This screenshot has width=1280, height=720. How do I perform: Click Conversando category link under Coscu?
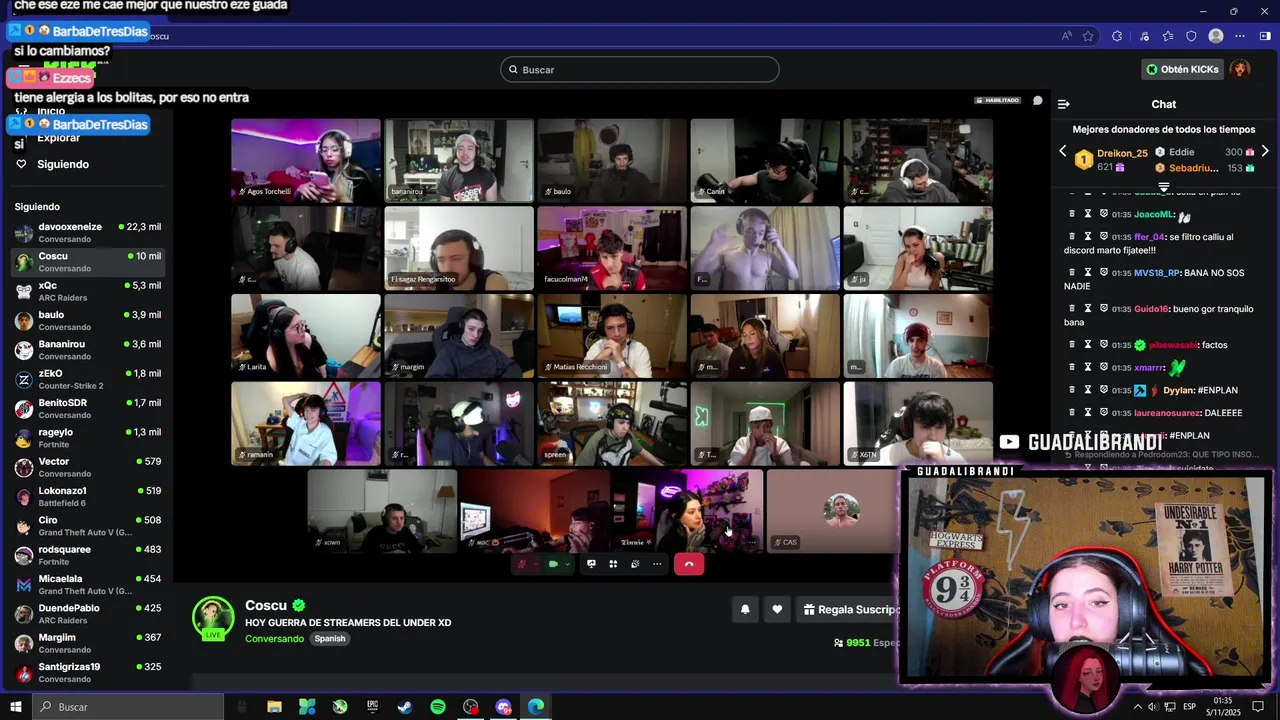(x=274, y=638)
